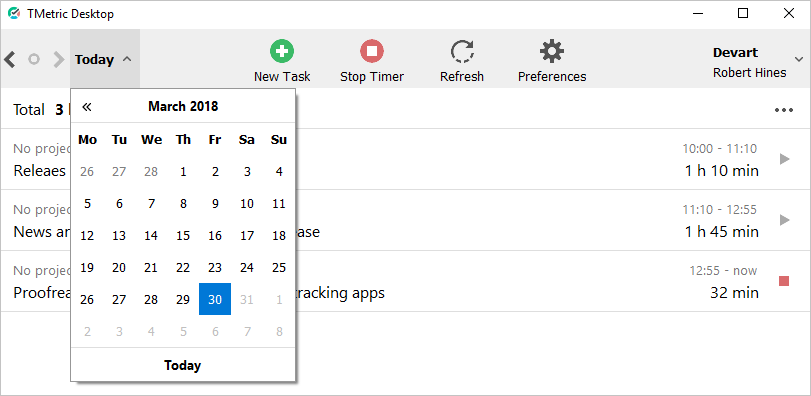Select March 15 in the calendar

[x=183, y=236]
